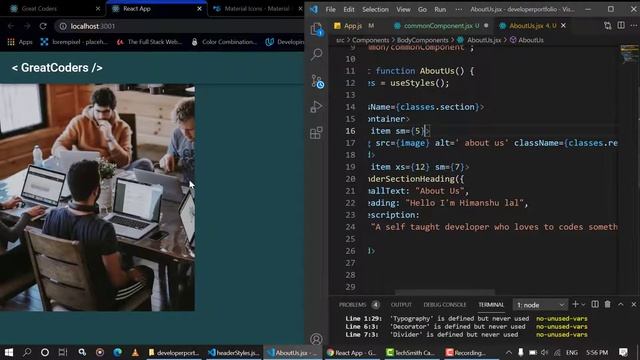Open the terminal selector dropdown '1: node'
Screen dimensions: 640x360
coord(540,305)
